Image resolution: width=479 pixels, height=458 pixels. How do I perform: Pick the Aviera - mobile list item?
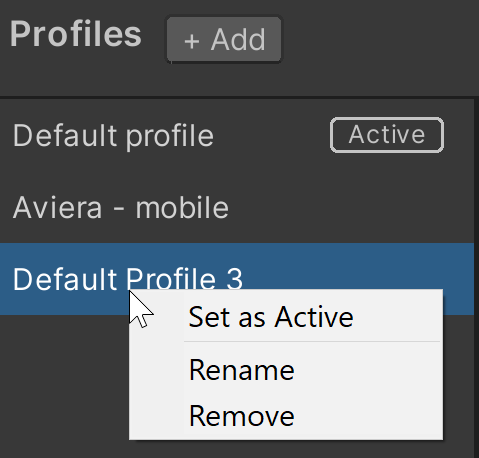click(237, 207)
